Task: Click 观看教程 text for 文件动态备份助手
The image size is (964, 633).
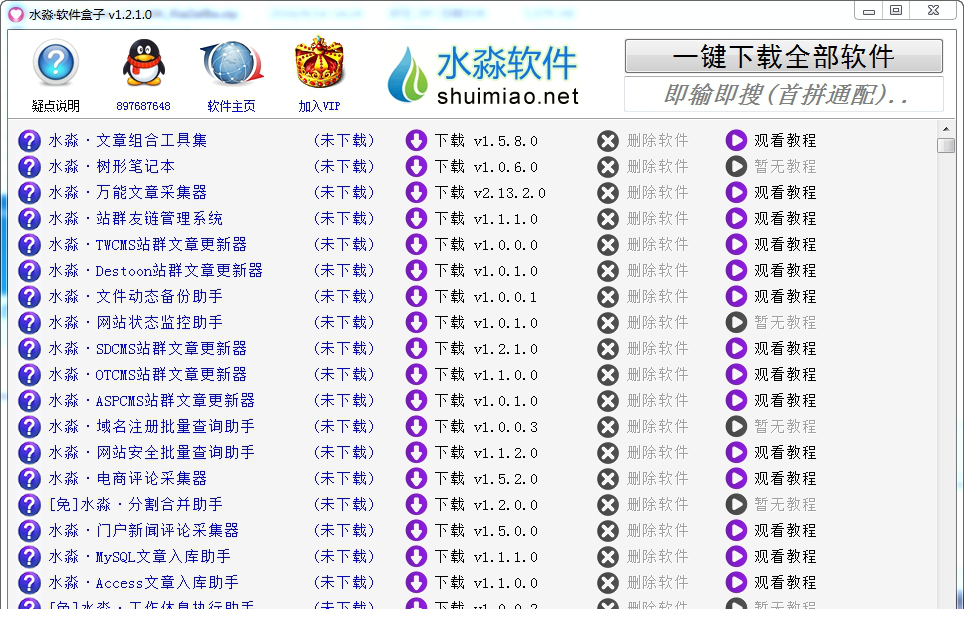Action: [x=785, y=297]
